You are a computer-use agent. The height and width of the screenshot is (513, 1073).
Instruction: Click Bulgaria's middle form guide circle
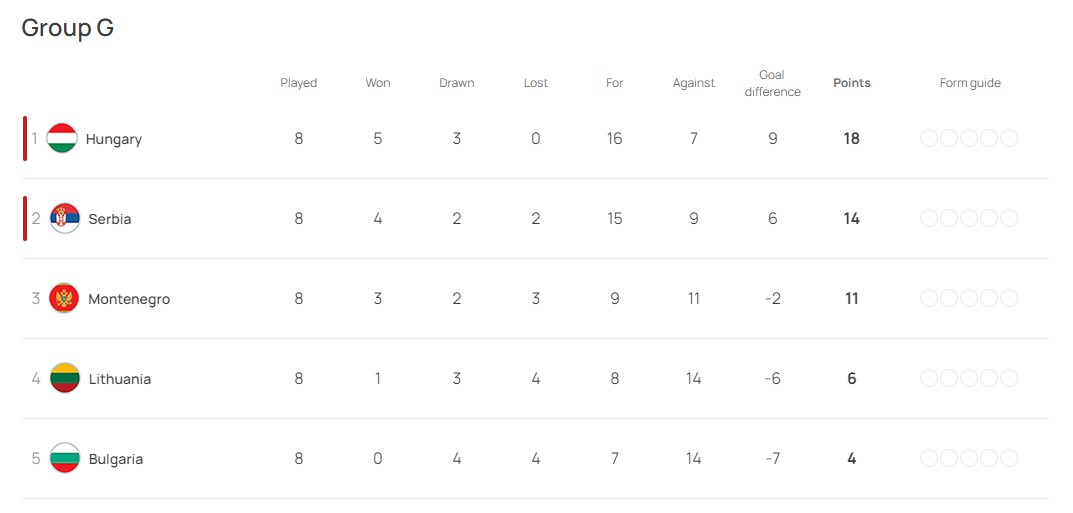[x=969, y=458]
